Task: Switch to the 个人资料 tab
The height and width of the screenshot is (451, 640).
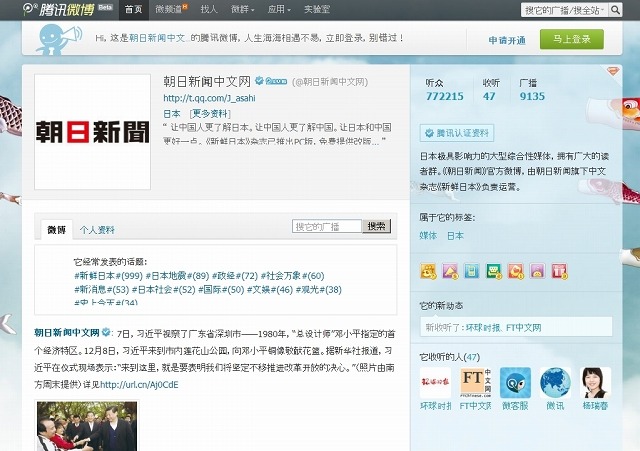Action: 97,230
